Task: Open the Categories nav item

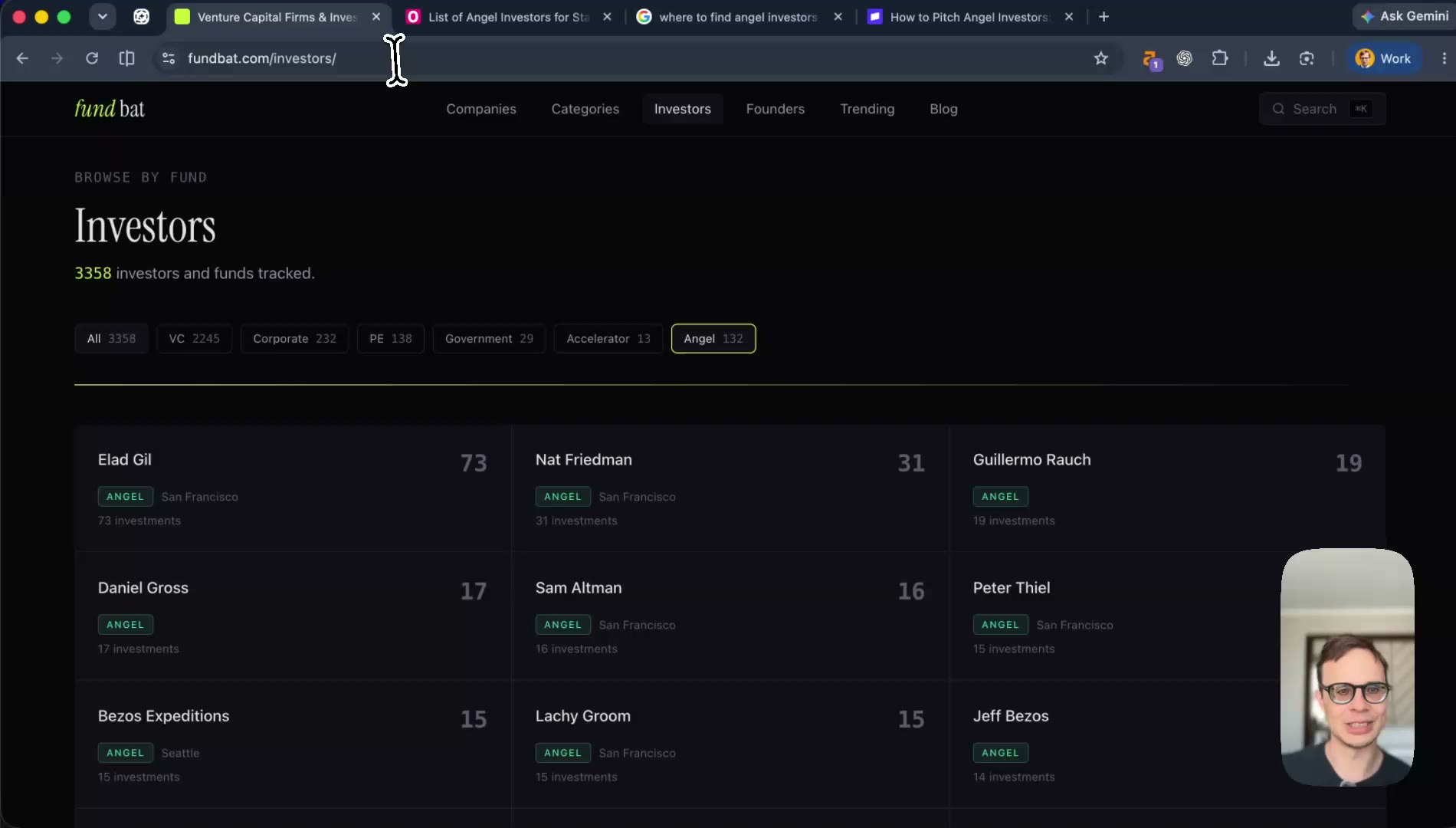Action: tap(585, 109)
